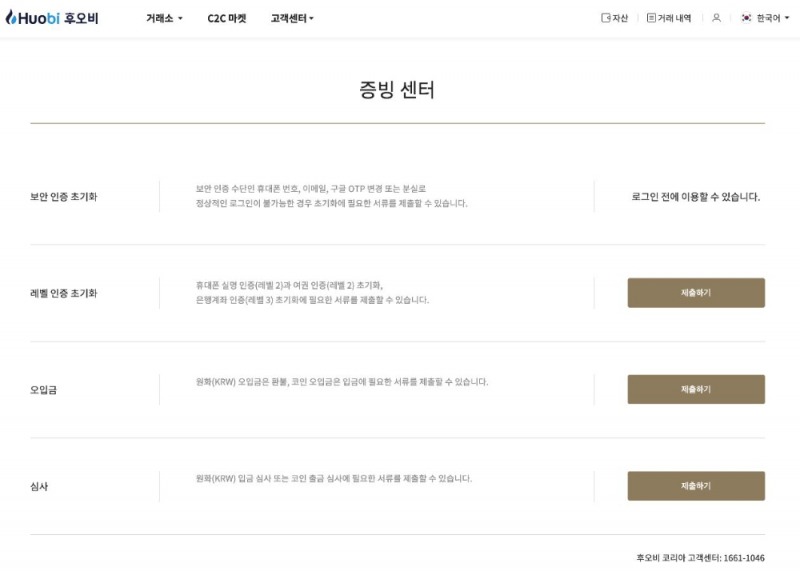Click the 로그인 전에 이용할 수 있습니다 text
The image size is (800, 571).
[695, 197]
